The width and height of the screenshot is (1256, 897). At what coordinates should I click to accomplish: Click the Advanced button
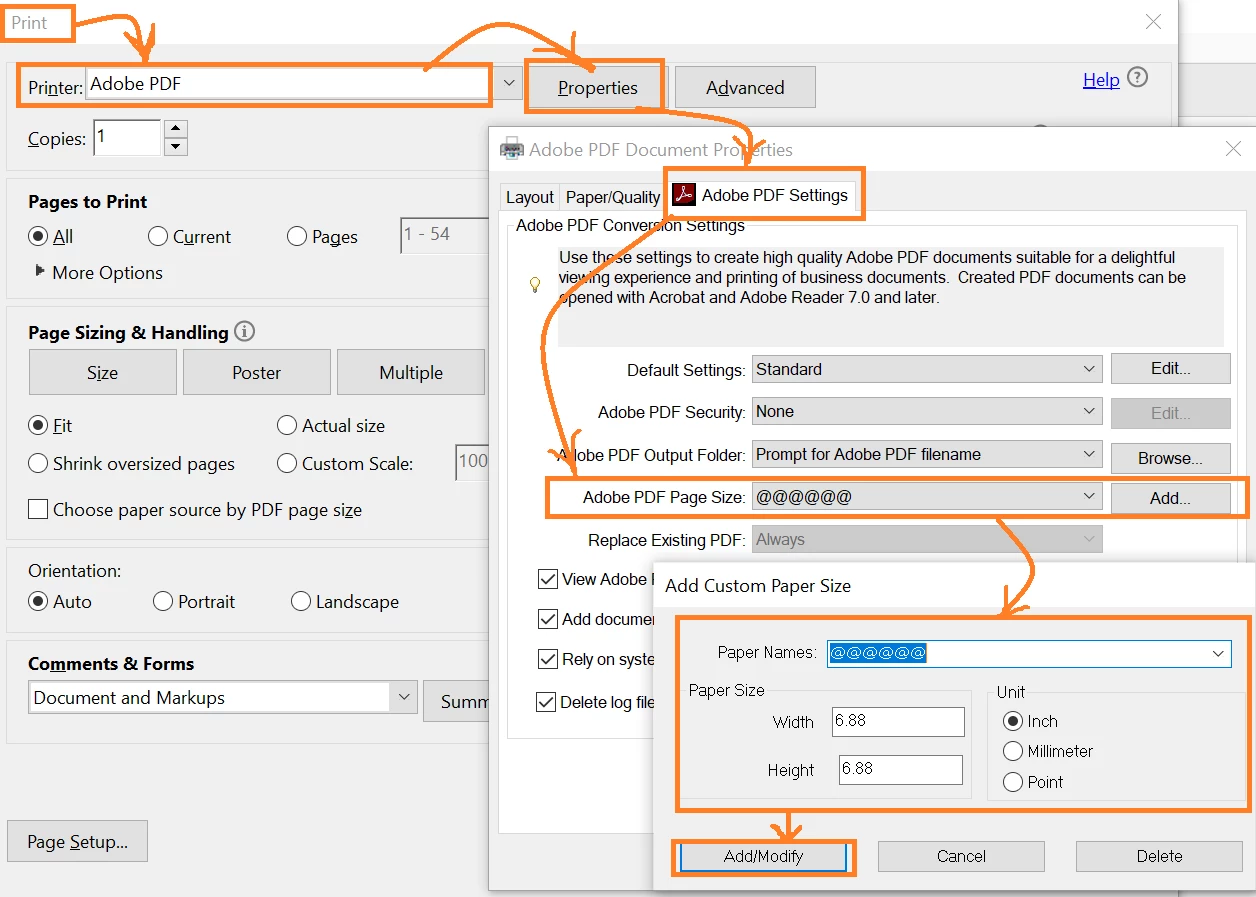[745, 87]
